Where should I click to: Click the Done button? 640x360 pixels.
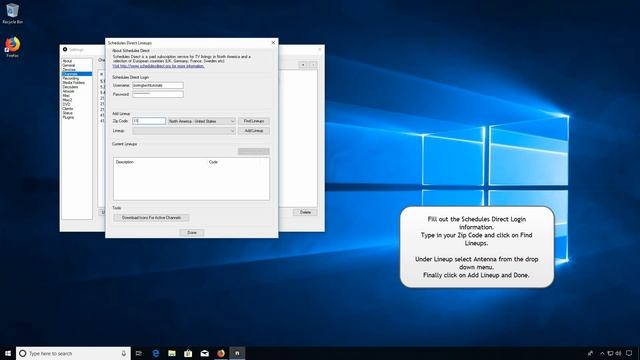[x=192, y=232]
